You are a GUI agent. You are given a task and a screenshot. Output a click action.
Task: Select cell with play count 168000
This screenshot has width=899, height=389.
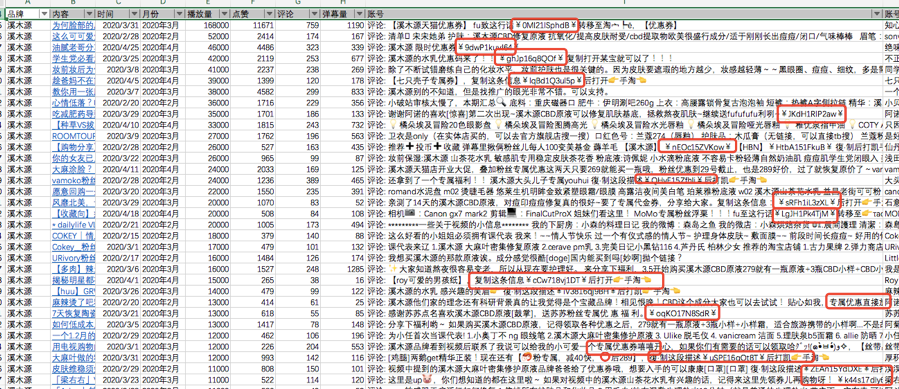(207, 25)
